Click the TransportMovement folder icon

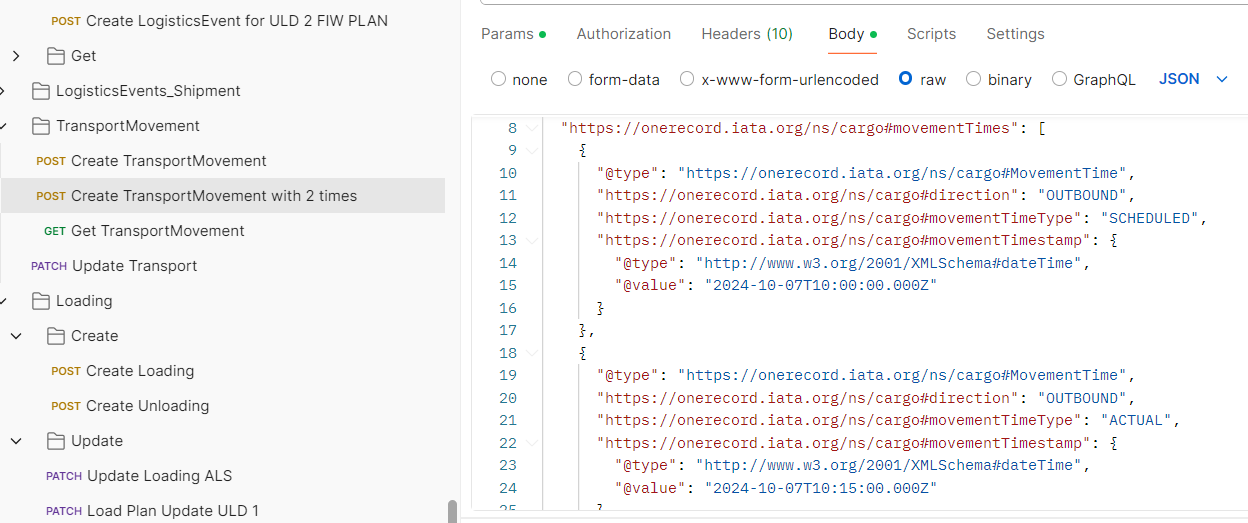[x=41, y=126]
